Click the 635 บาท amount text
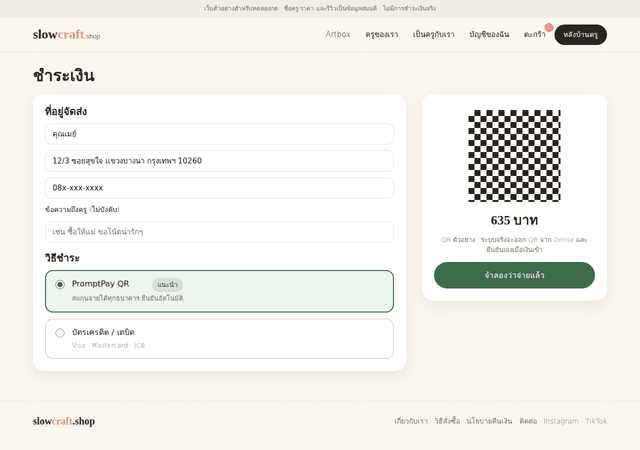The width and height of the screenshot is (640, 450). 514,221
